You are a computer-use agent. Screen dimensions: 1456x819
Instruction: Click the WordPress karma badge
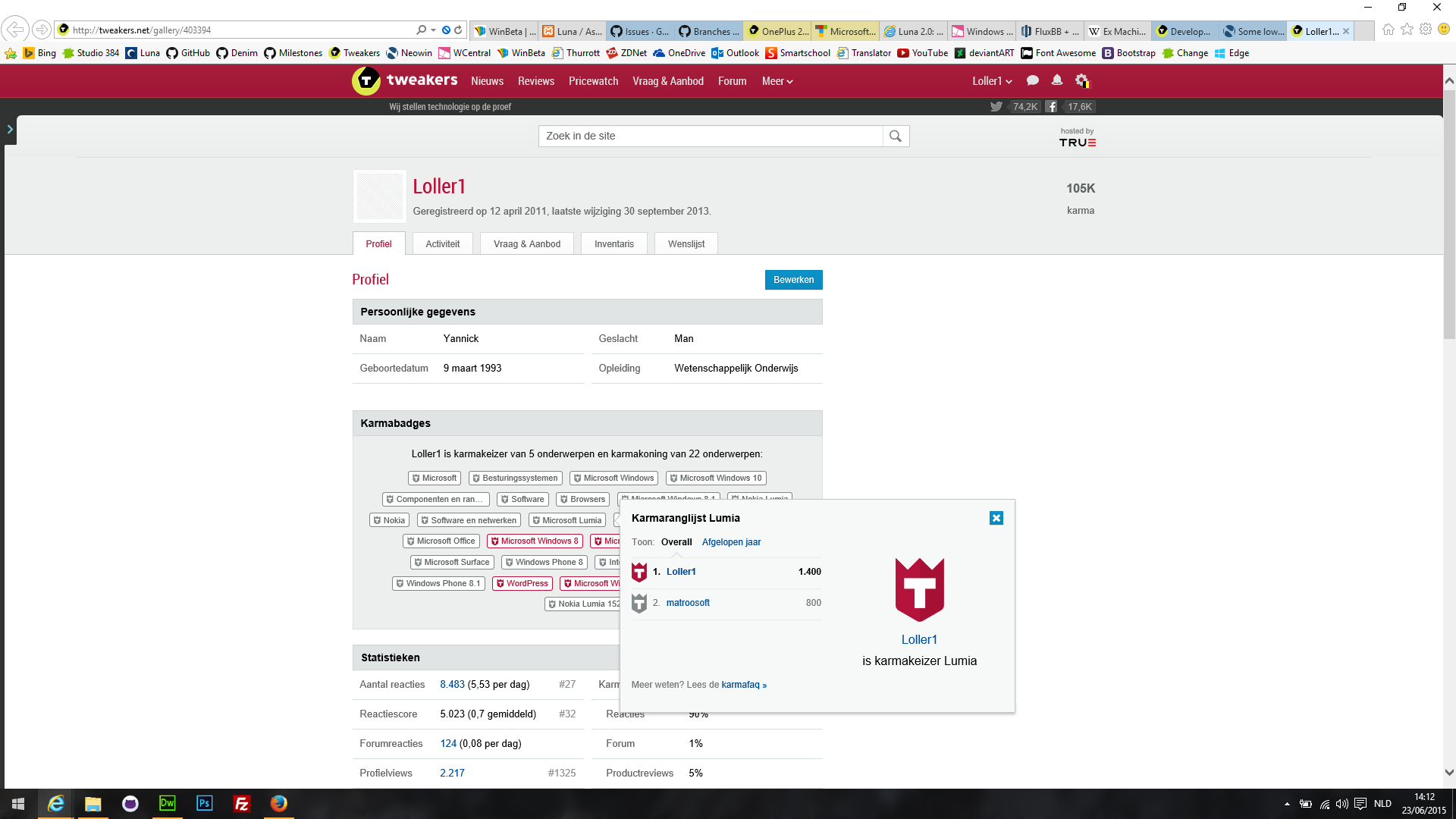click(x=522, y=584)
